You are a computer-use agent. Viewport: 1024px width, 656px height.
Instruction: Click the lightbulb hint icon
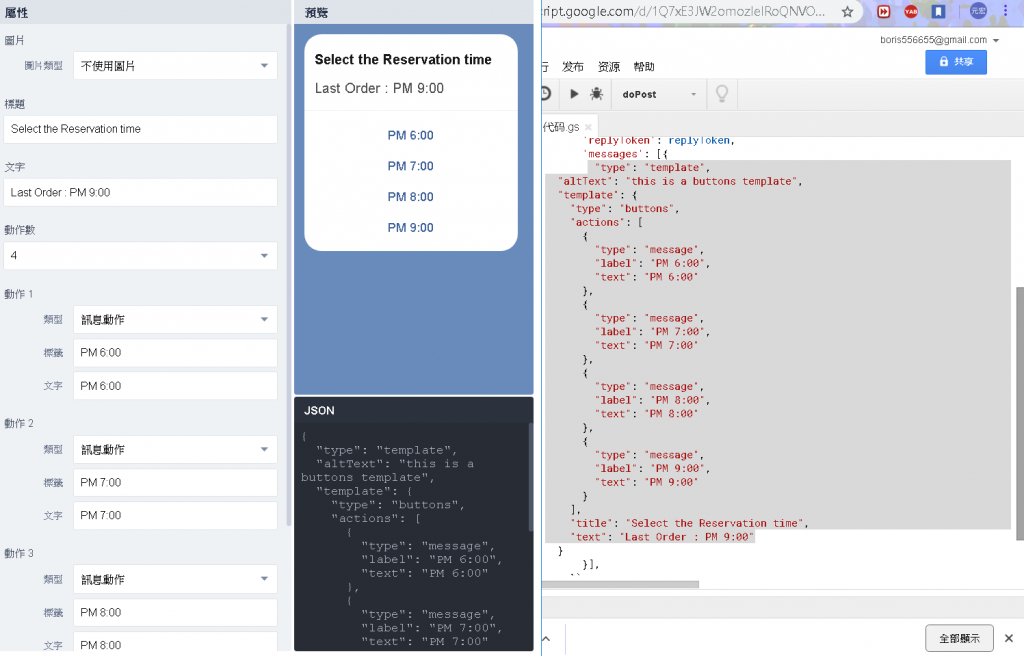[722, 94]
